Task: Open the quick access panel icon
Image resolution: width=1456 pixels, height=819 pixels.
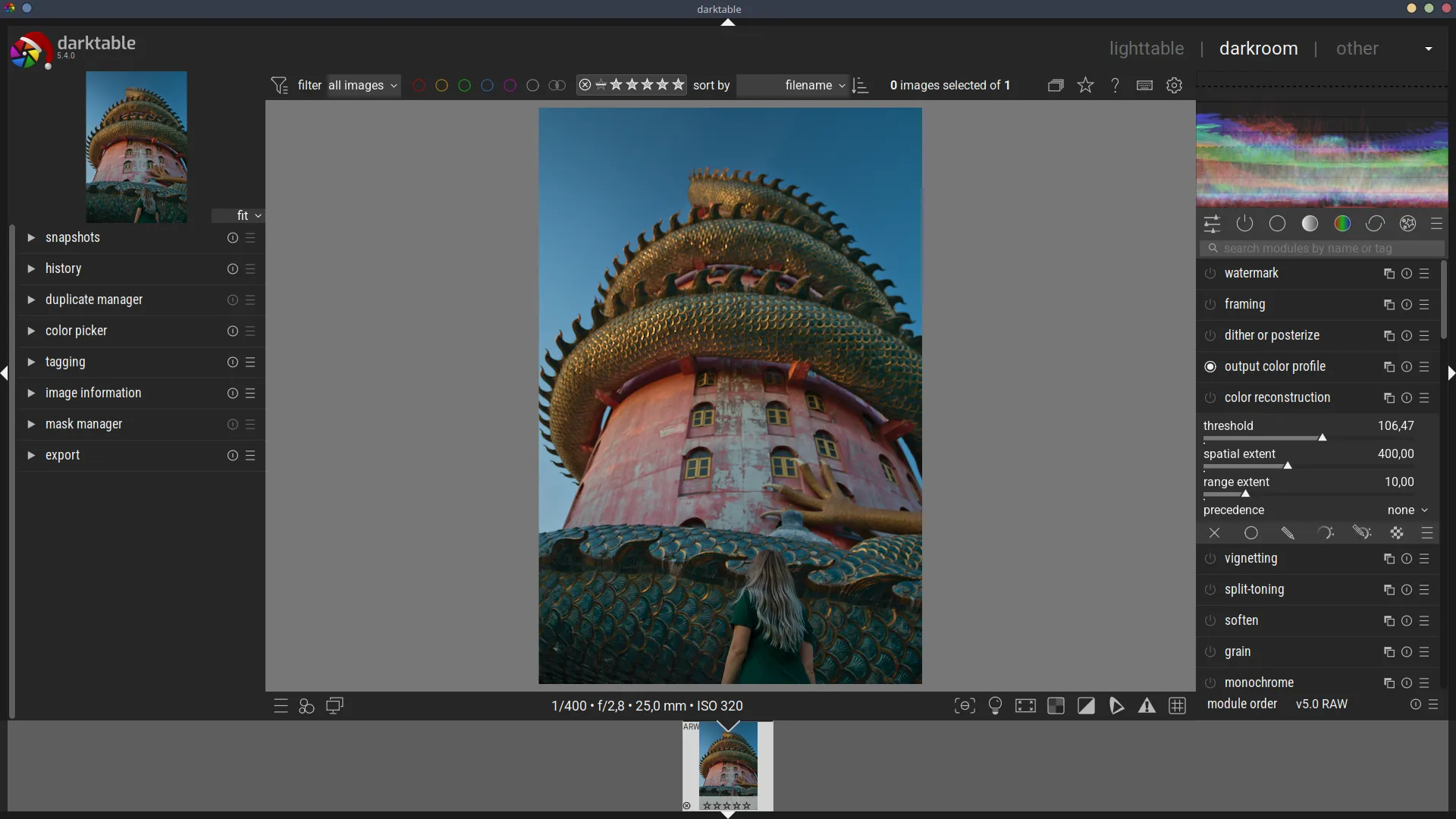Action: tap(1213, 224)
